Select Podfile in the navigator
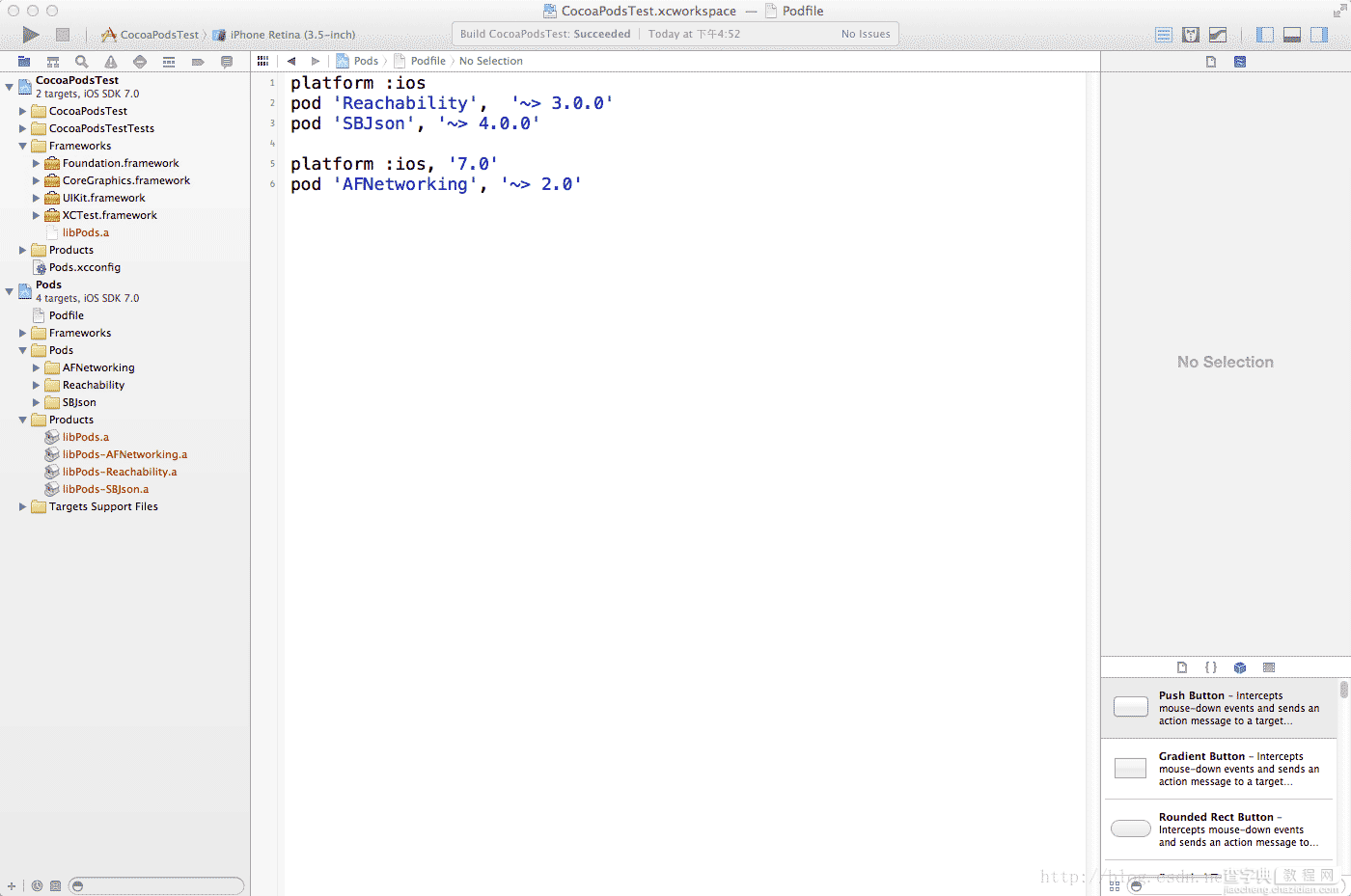The height and width of the screenshot is (896, 1351). (x=67, y=315)
